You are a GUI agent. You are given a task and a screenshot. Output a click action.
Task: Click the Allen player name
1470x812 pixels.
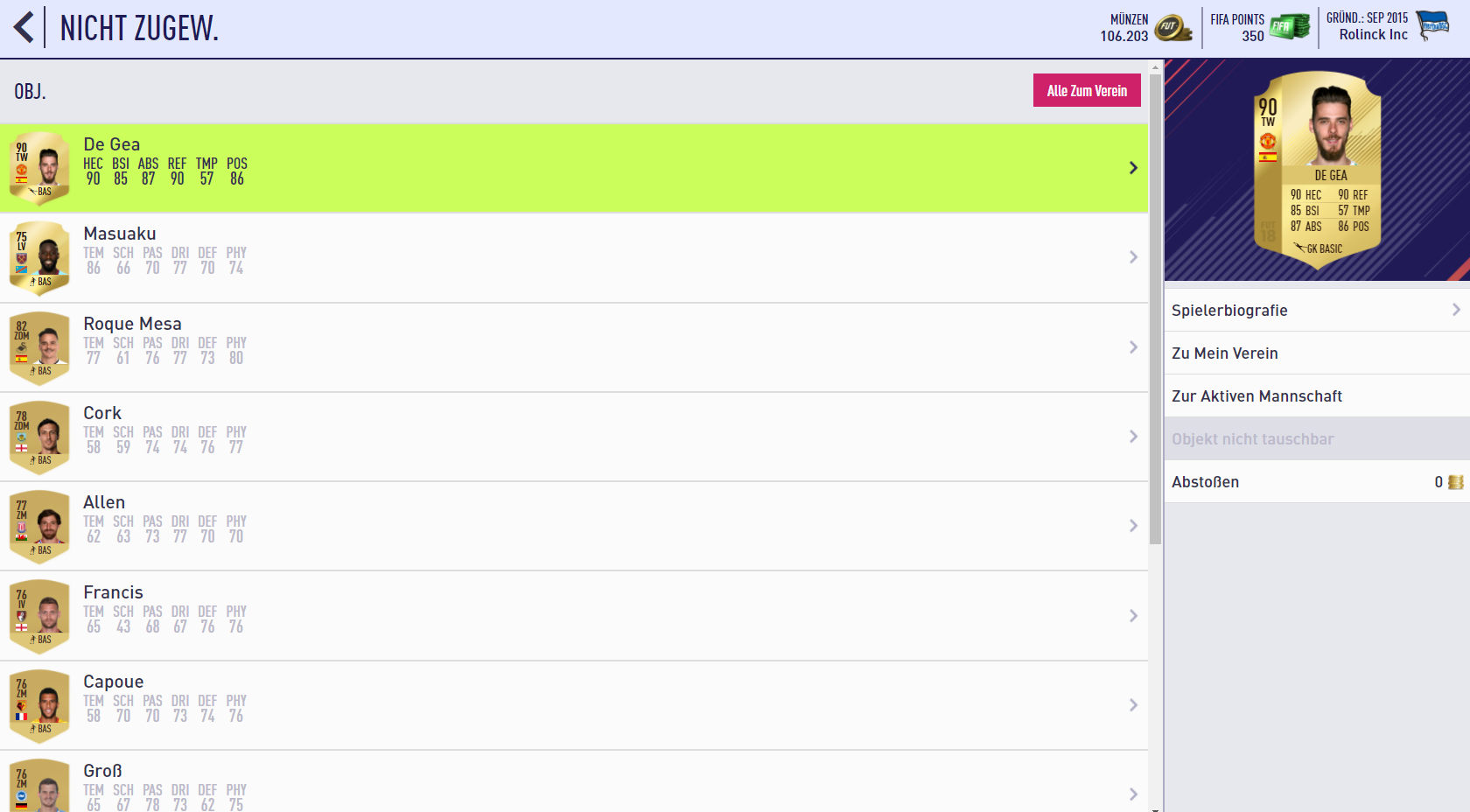pos(104,502)
